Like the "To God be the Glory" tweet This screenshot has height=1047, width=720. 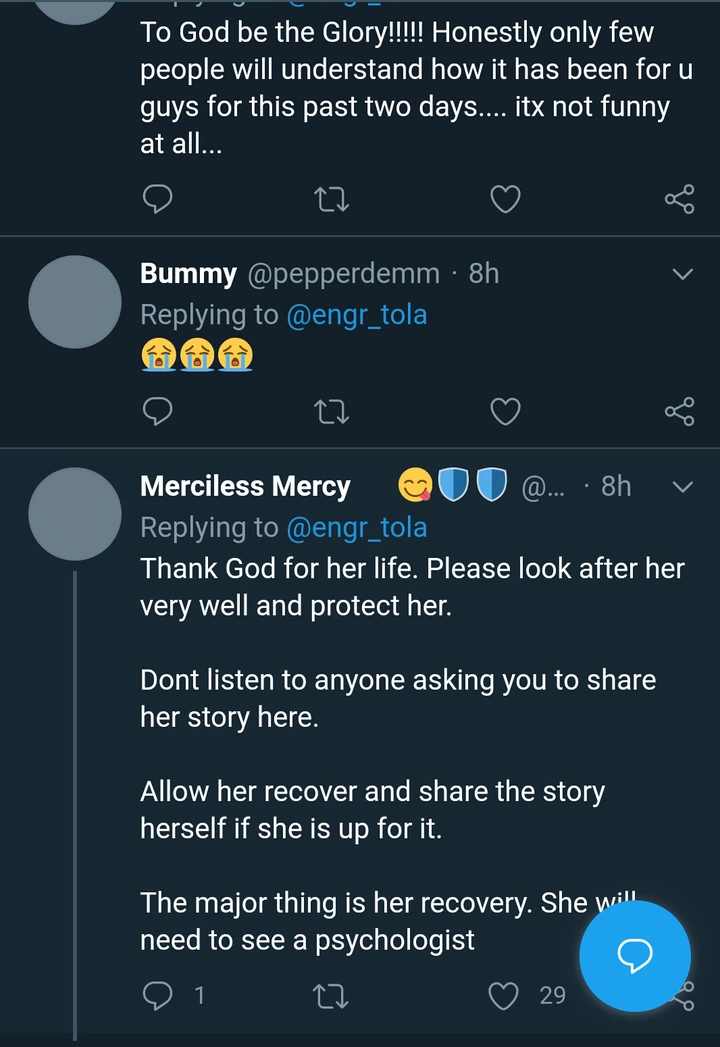click(x=505, y=200)
